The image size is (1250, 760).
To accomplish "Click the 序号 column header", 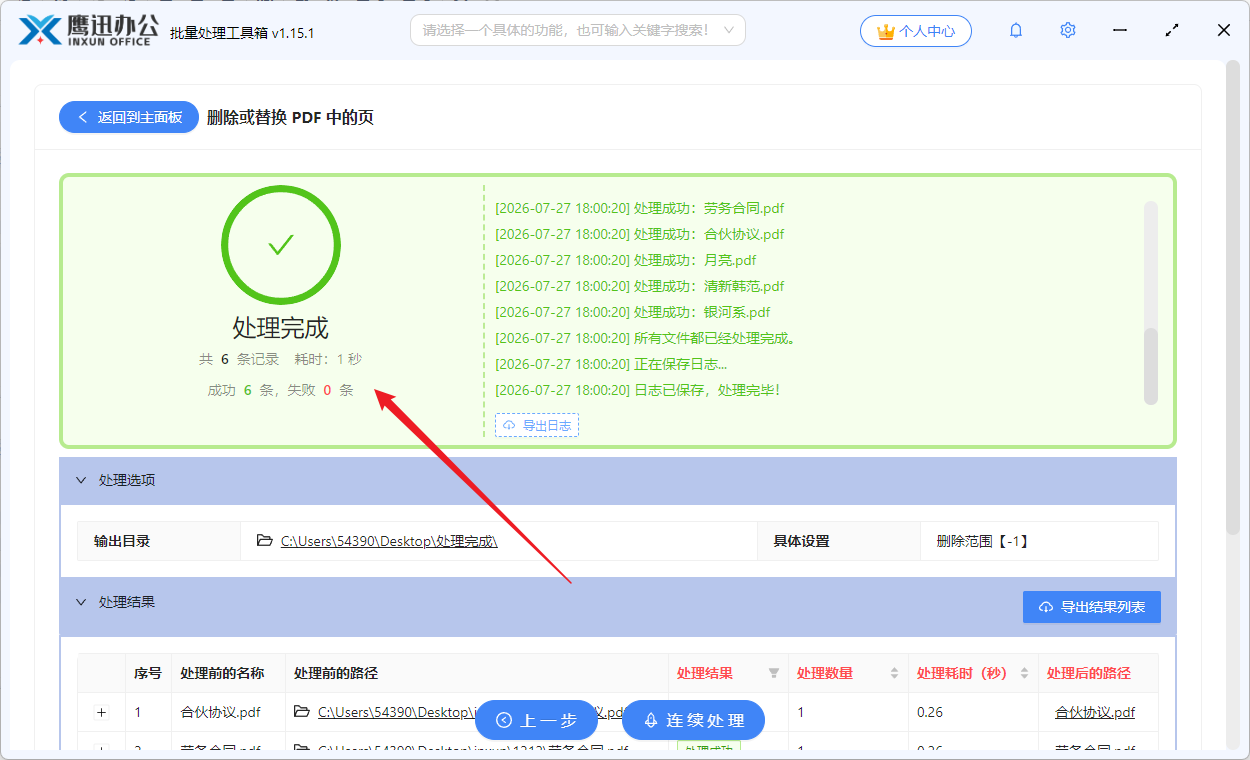I will [x=148, y=673].
